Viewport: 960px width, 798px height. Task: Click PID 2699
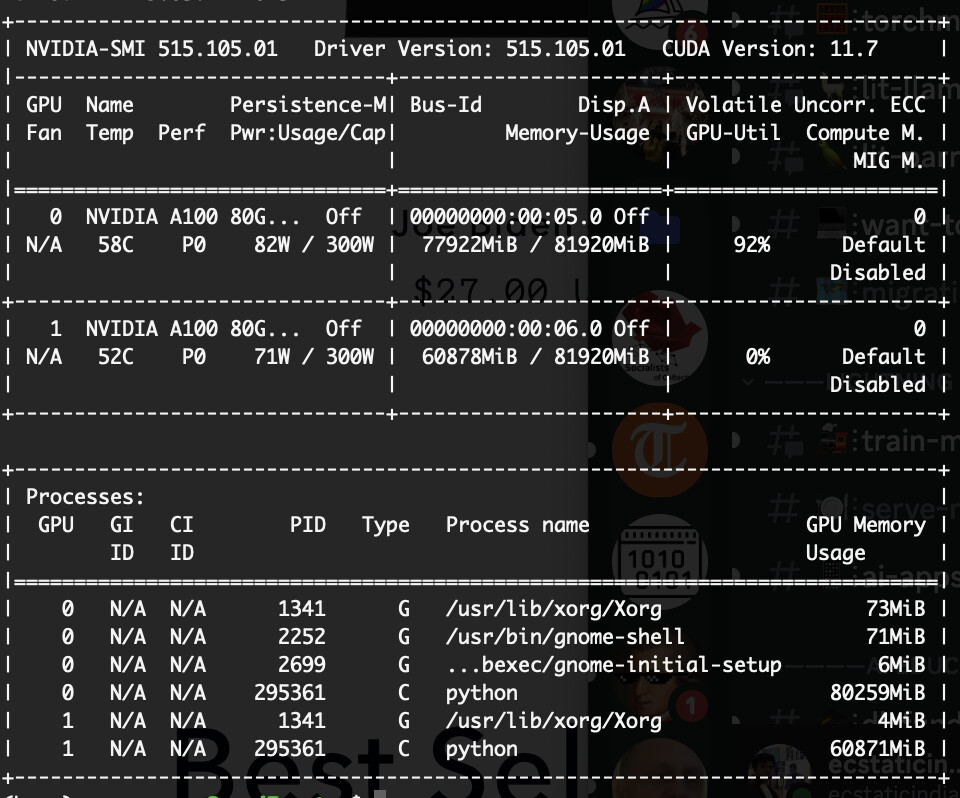302,665
